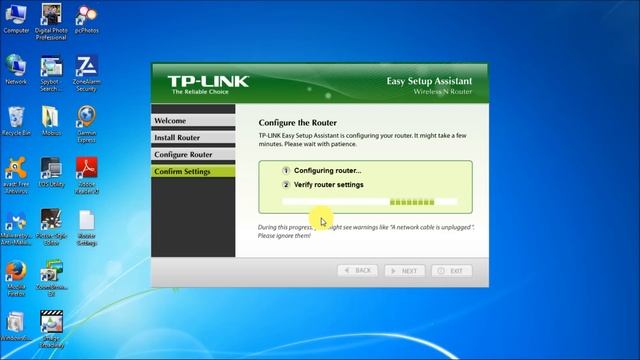Click the 'Configuring router...' text
The height and width of the screenshot is (360, 640).
click(x=327, y=171)
